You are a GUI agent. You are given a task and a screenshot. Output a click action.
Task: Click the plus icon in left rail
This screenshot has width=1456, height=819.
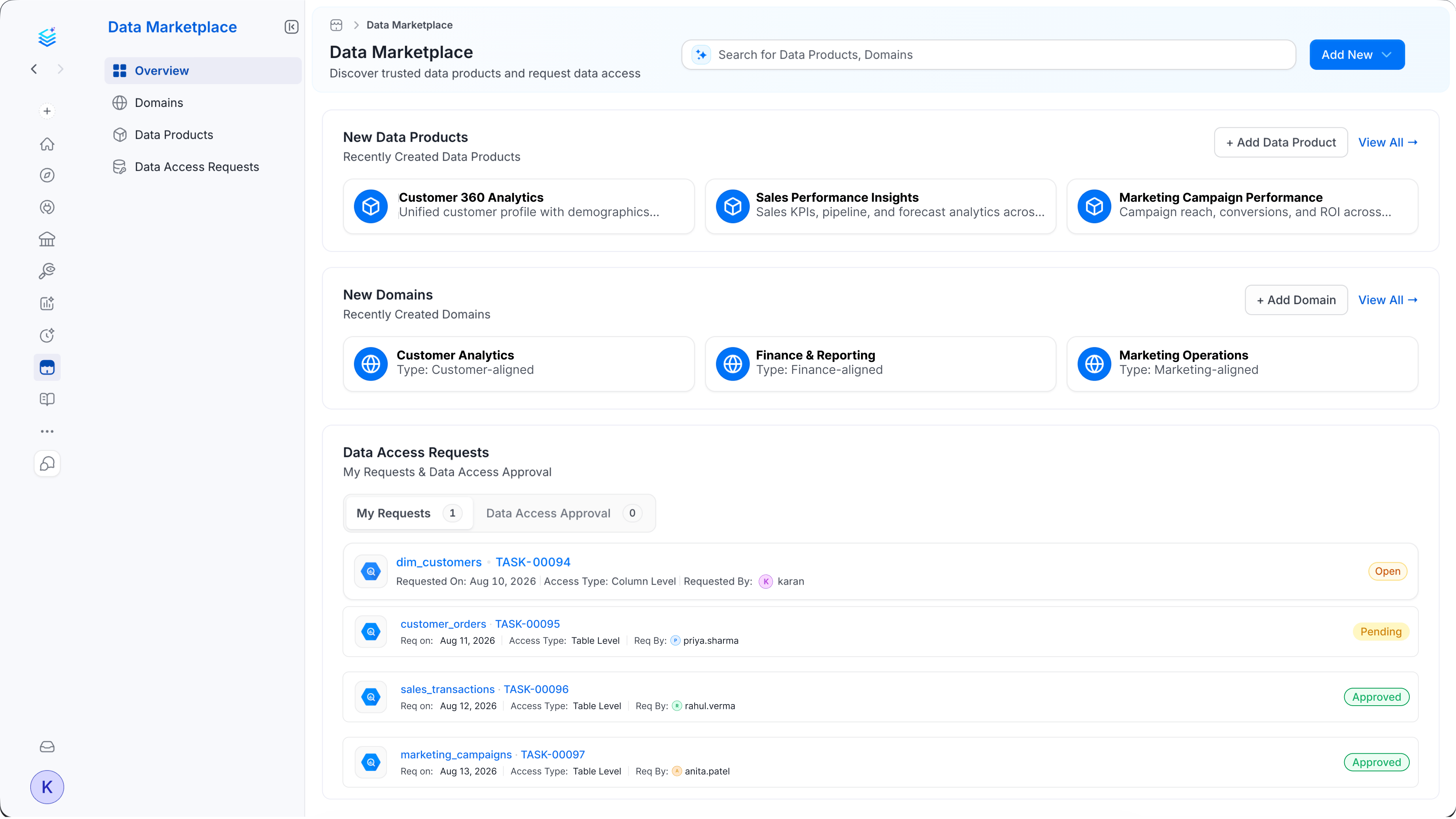coord(47,111)
